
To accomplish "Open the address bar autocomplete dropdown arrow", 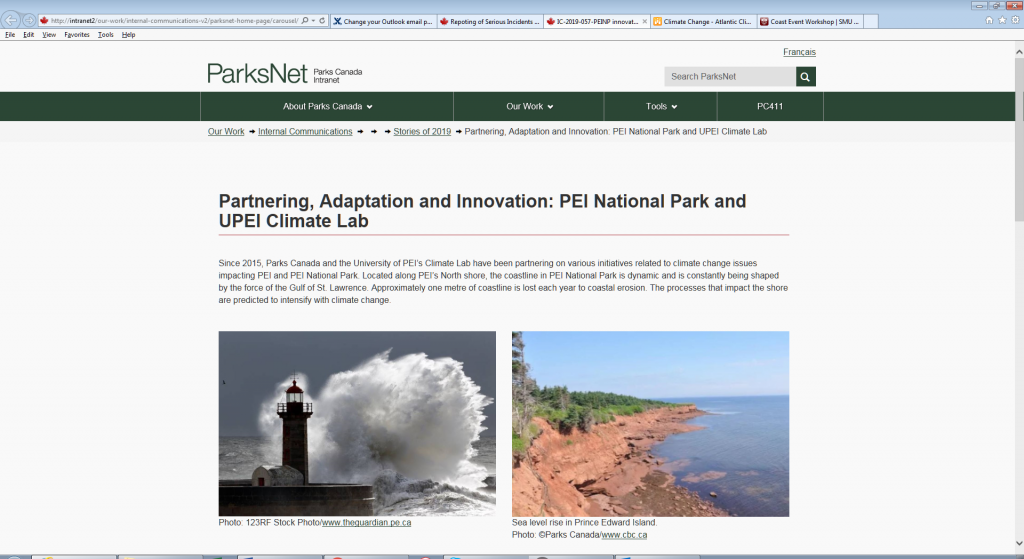I will click(x=313, y=21).
